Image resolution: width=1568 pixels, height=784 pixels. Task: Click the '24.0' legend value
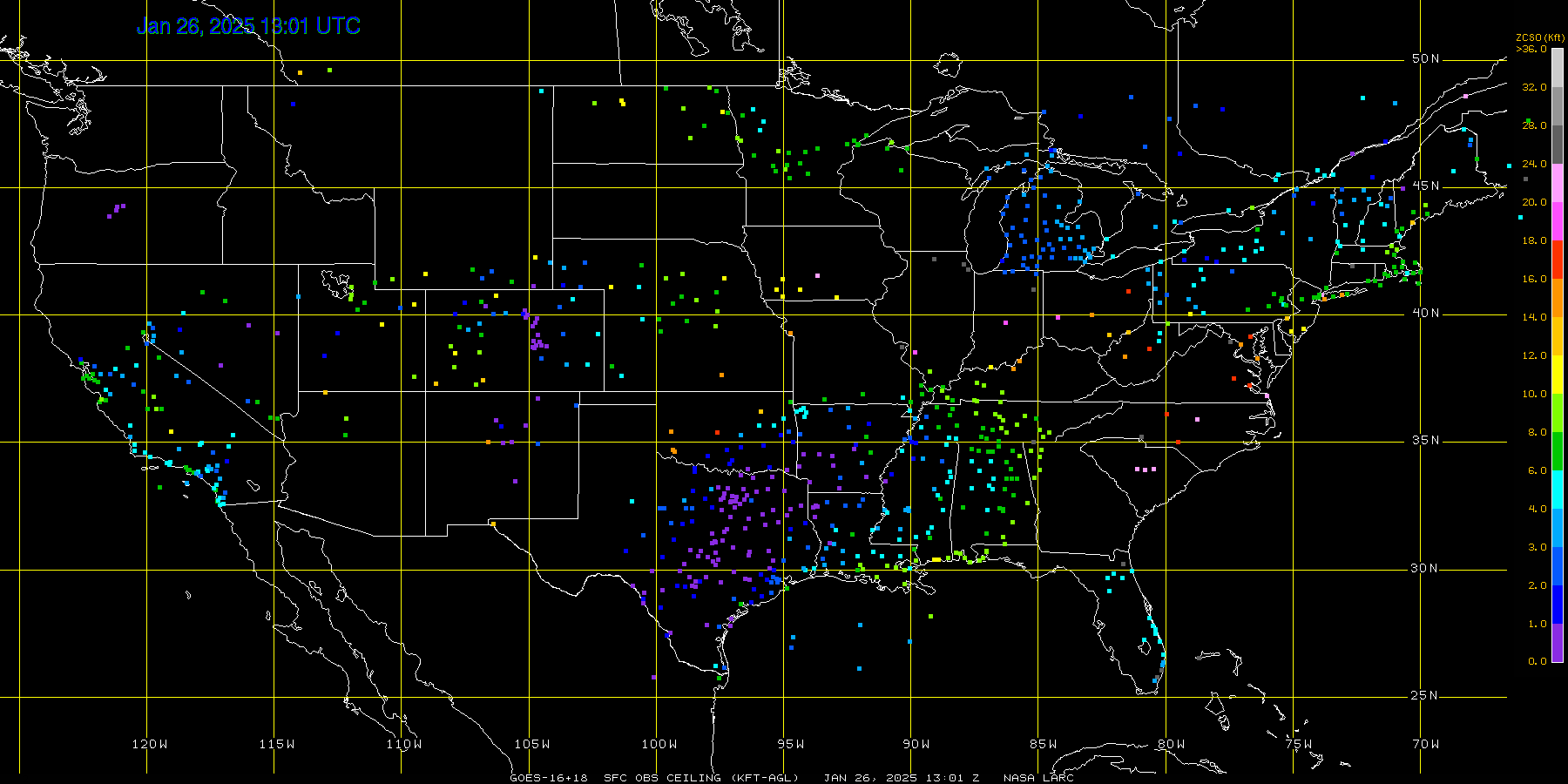1534,164
